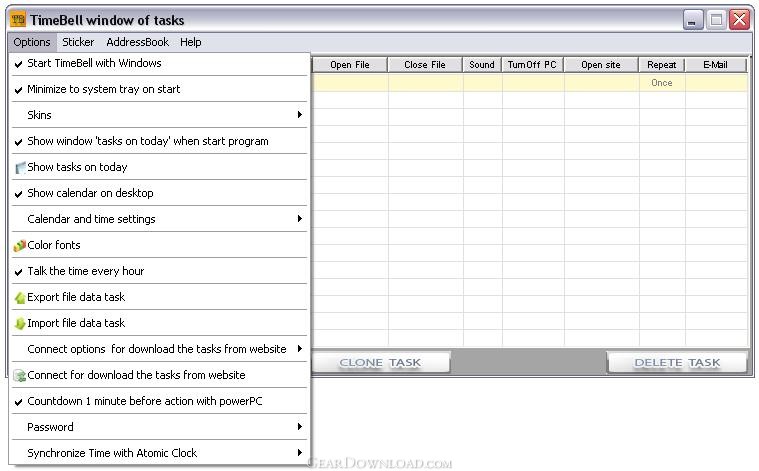Image resolution: width=759 pixels, height=471 pixels.
Task: Click the Export file data task icon
Action: pos(20,298)
